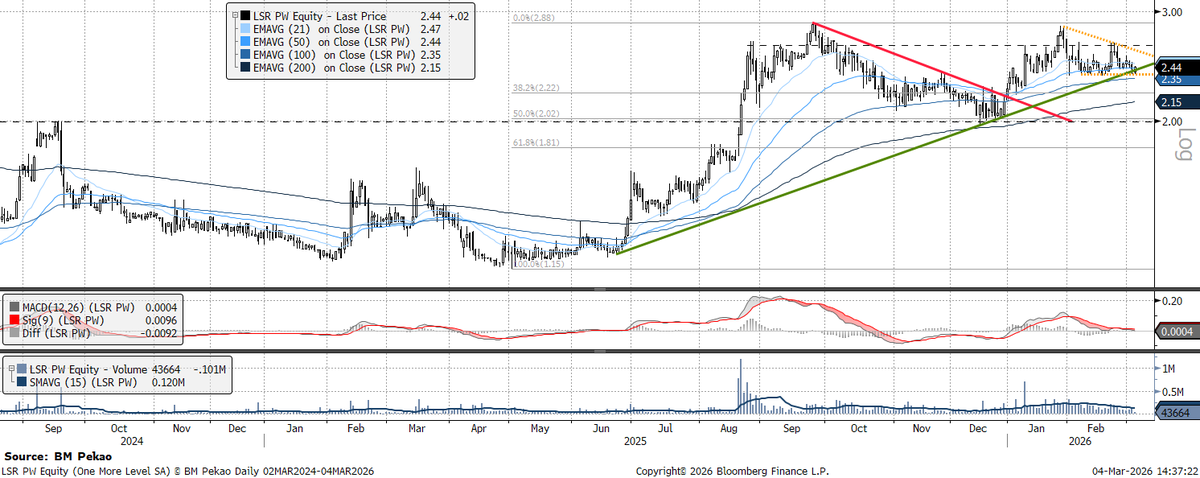1200x478 pixels.
Task: Click the EMAVG (21) light blue swatch
Action: (x=246, y=30)
